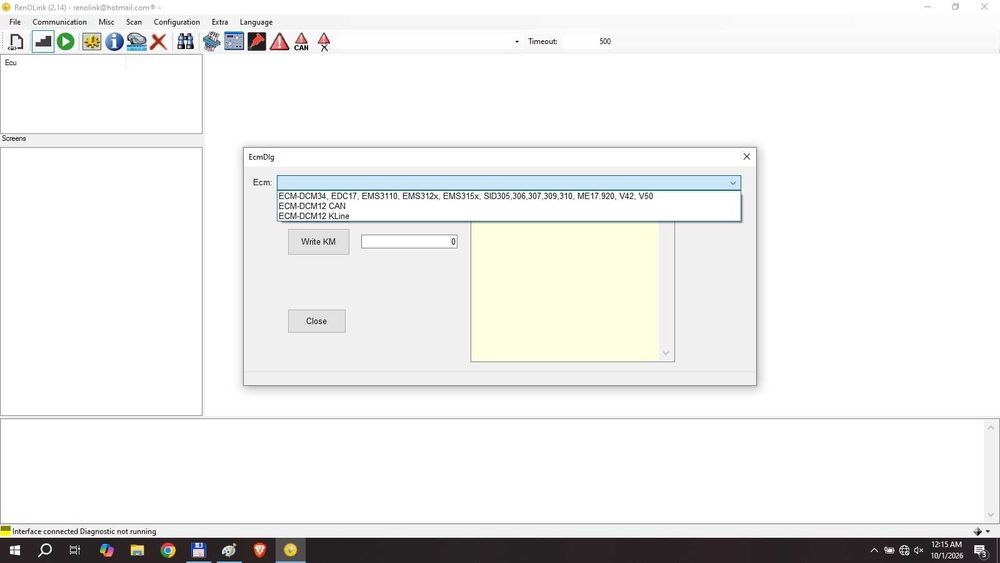The image size is (1000, 563).
Task: Click the Timeout value field
Action: pyautogui.click(x=587, y=41)
